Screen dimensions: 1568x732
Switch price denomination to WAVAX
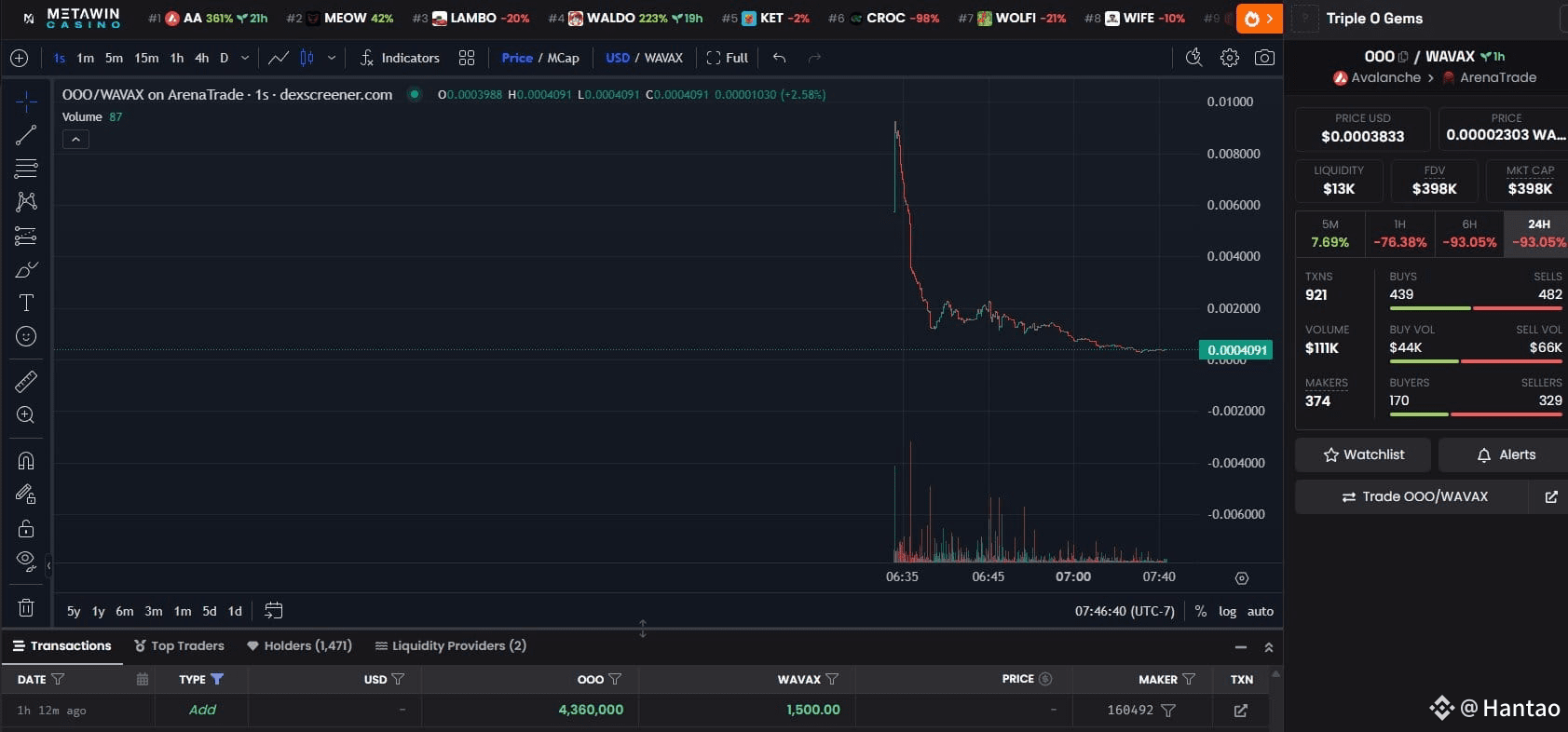click(x=663, y=58)
